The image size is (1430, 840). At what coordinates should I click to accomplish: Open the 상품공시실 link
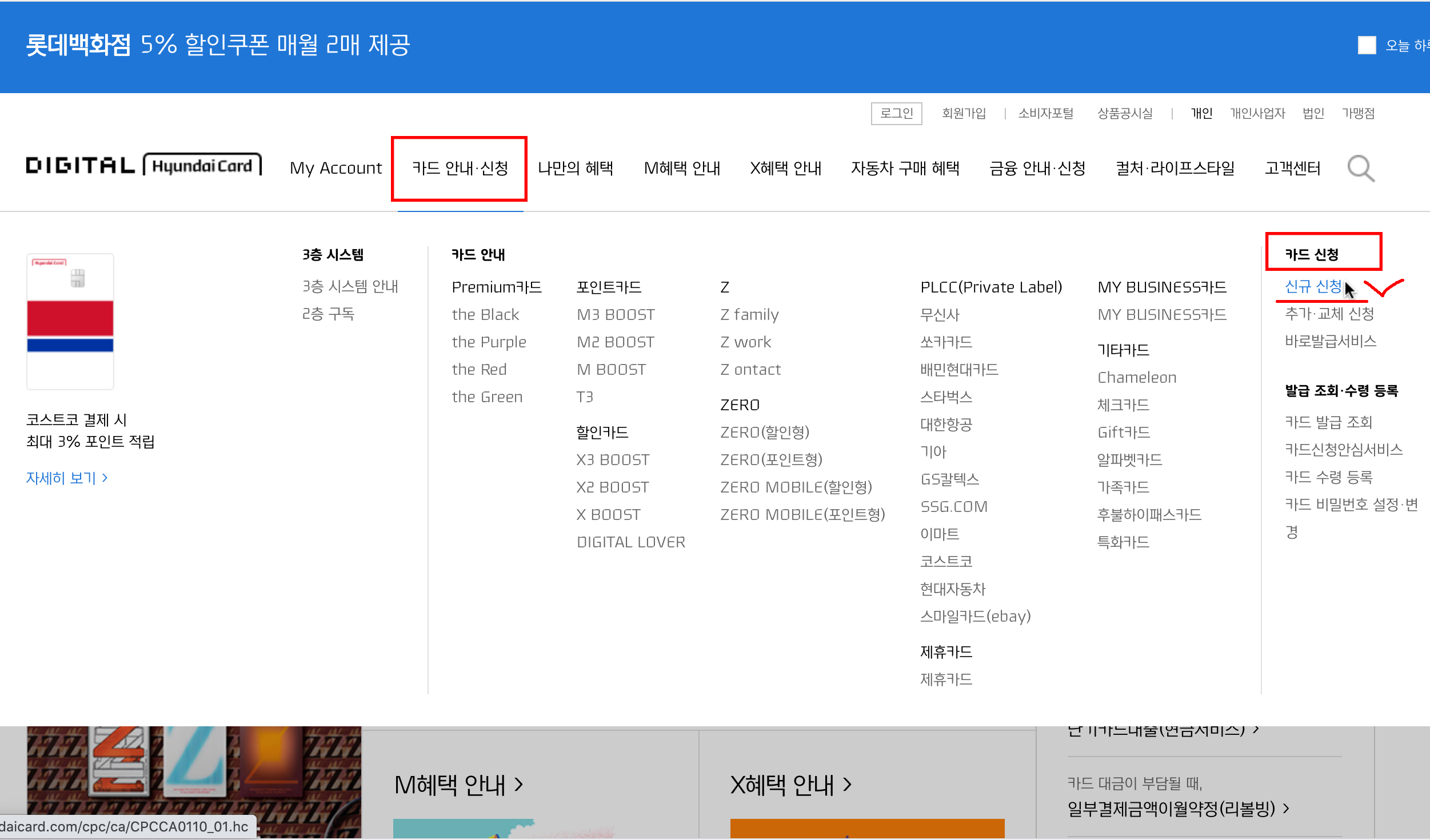tap(1125, 113)
